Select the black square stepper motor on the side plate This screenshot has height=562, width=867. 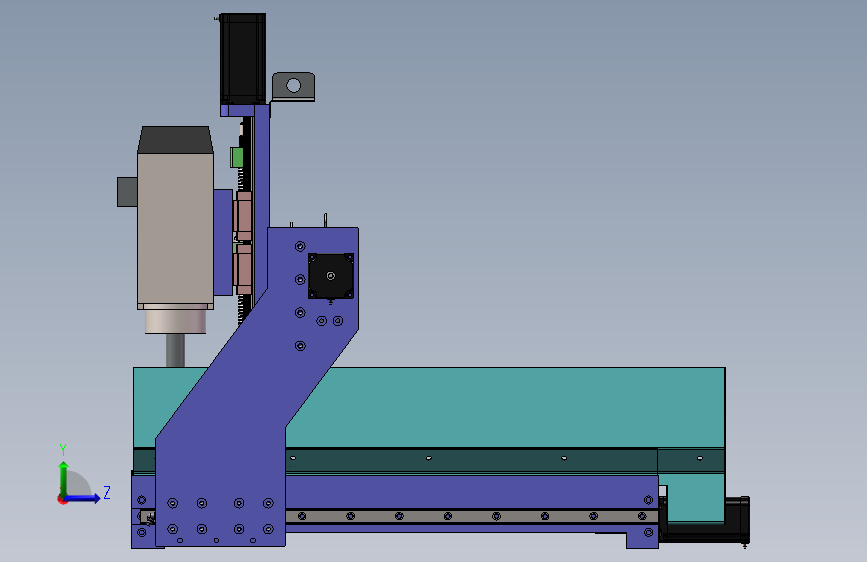pos(331,275)
